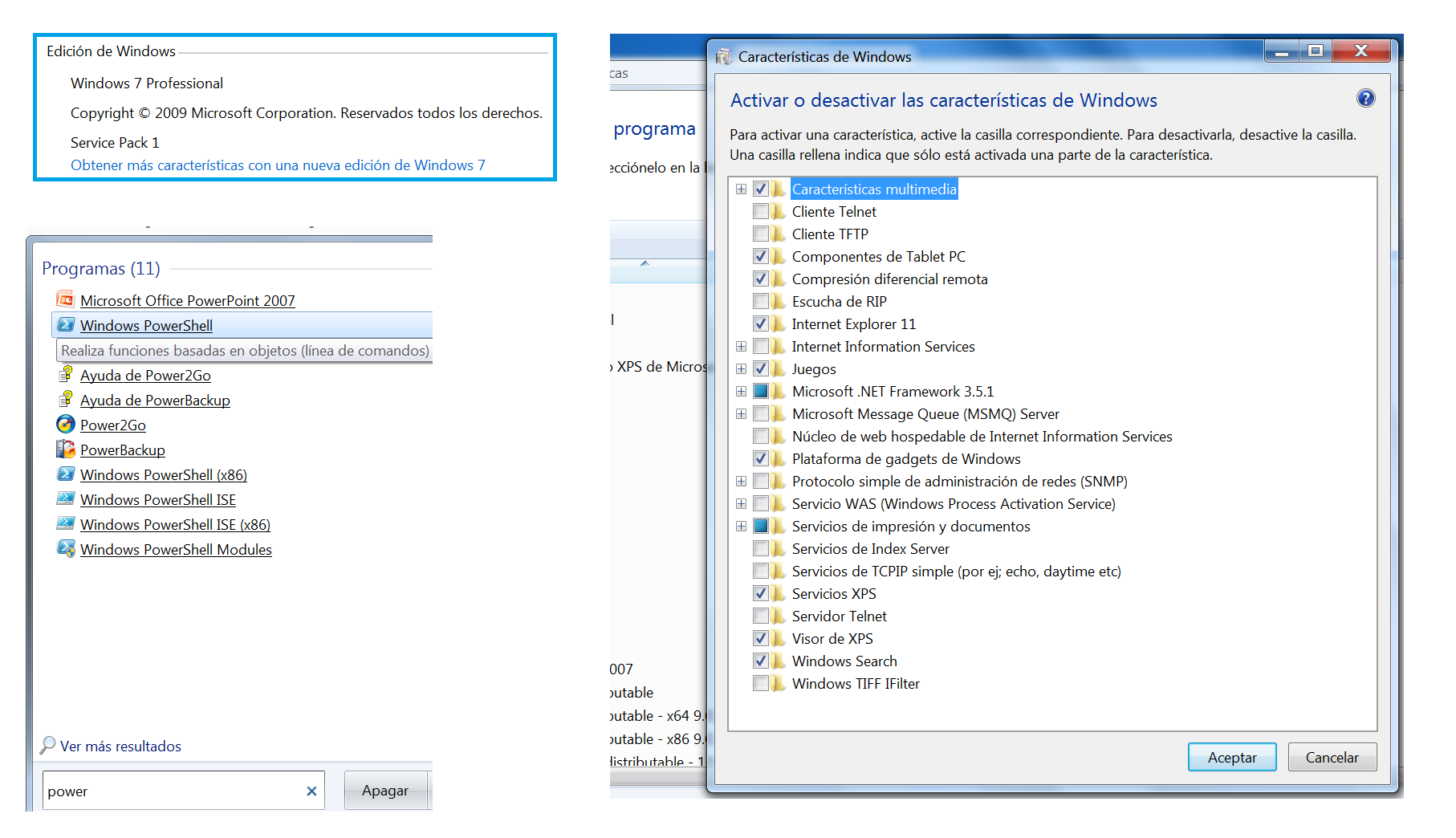The width and height of the screenshot is (1456, 838).
Task: Click the Ayuda de Power2Go help icon
Action: 66,375
